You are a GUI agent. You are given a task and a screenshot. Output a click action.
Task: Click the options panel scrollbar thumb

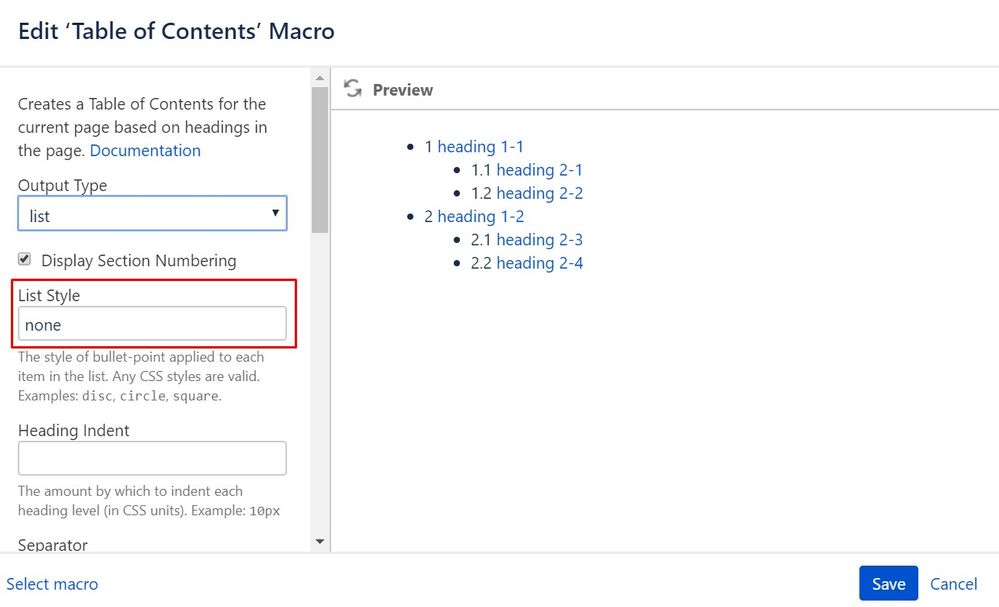tap(320, 160)
